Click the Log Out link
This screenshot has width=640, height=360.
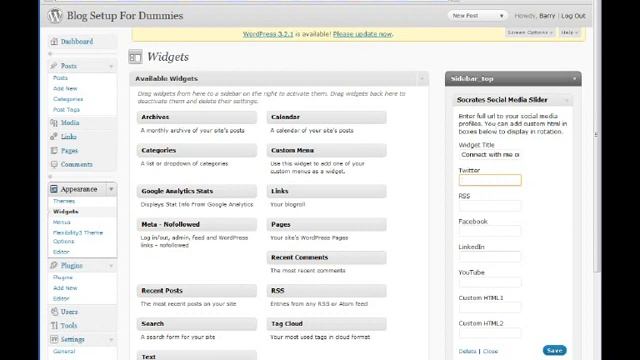(573, 16)
